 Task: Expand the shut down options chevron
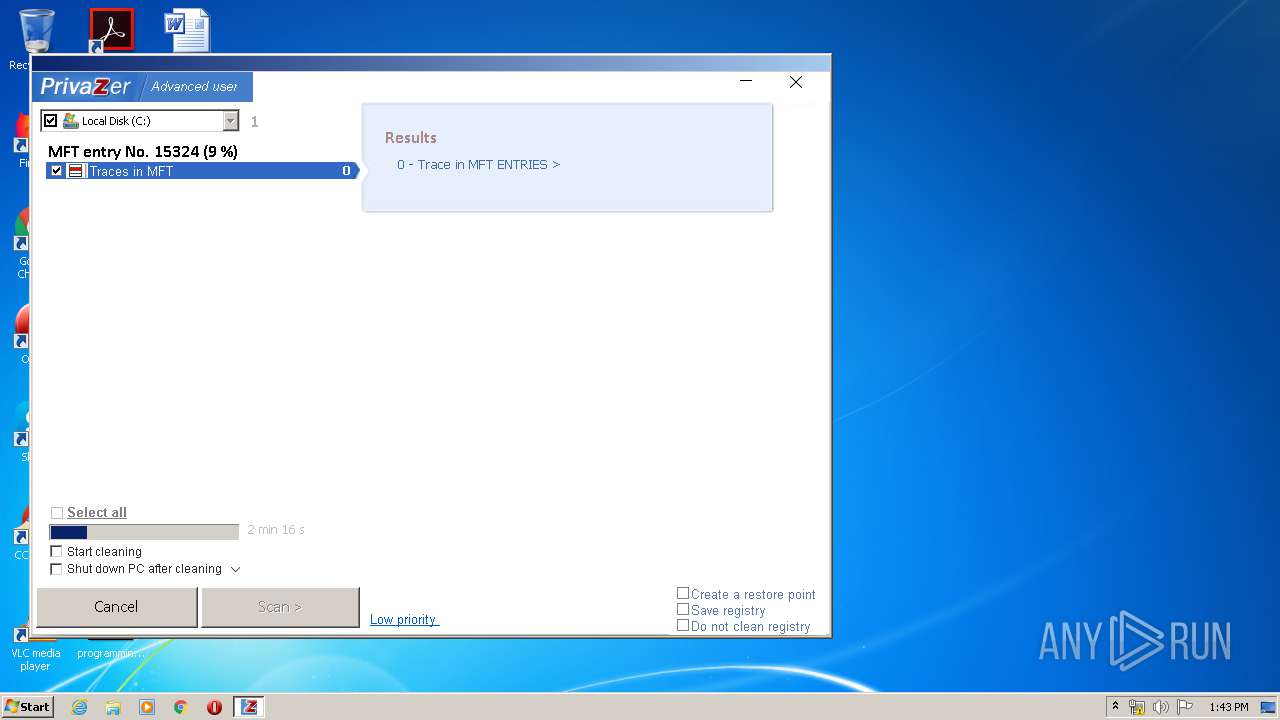pyautogui.click(x=236, y=570)
